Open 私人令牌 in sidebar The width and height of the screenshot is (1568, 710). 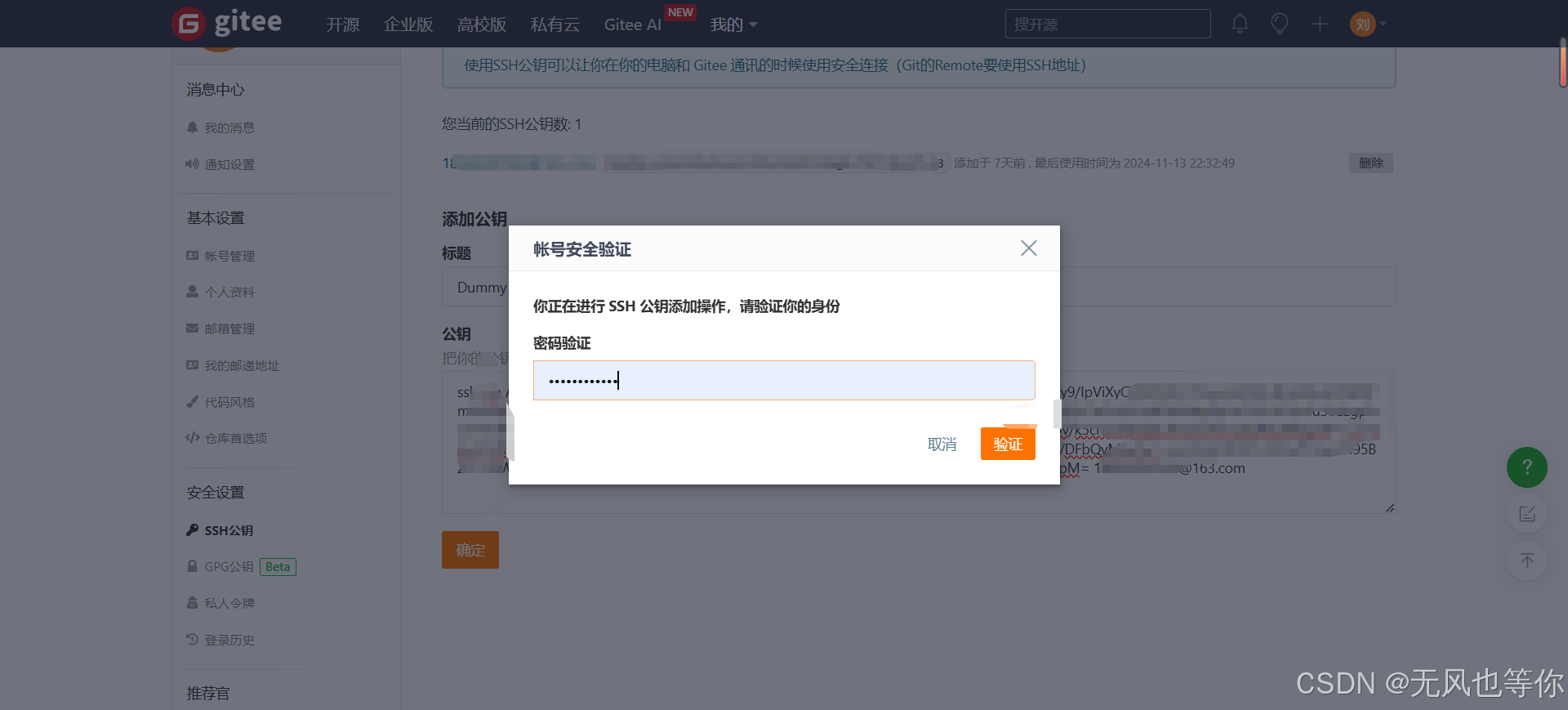coord(220,603)
